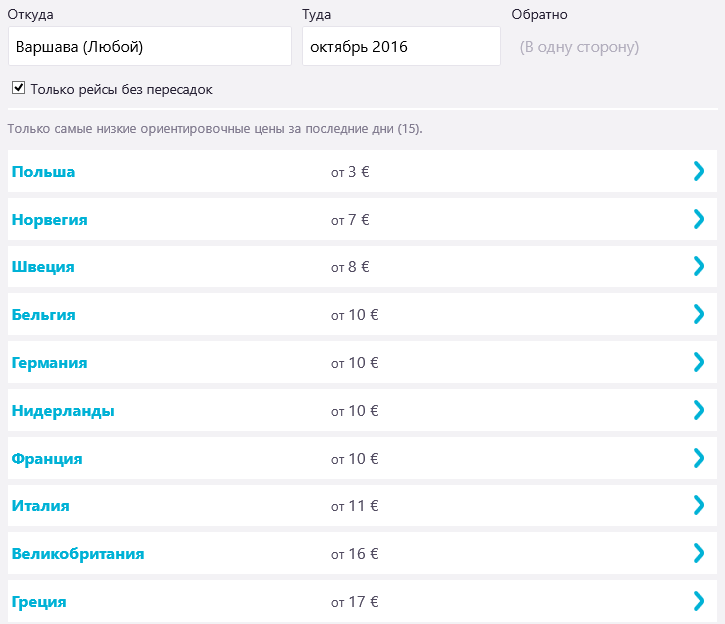Select the Франция destination link
Screen dimensions: 725x624
[47, 459]
